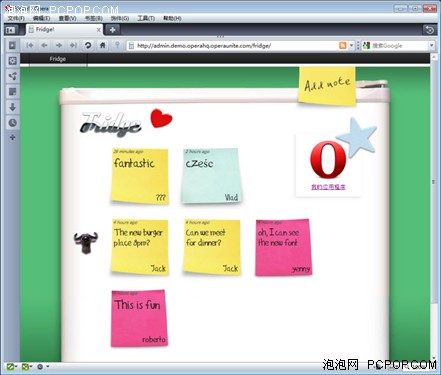Screen dimensions: 441x375
Task: Click the Reload button in the navigation toolbar
Action: (88, 45)
